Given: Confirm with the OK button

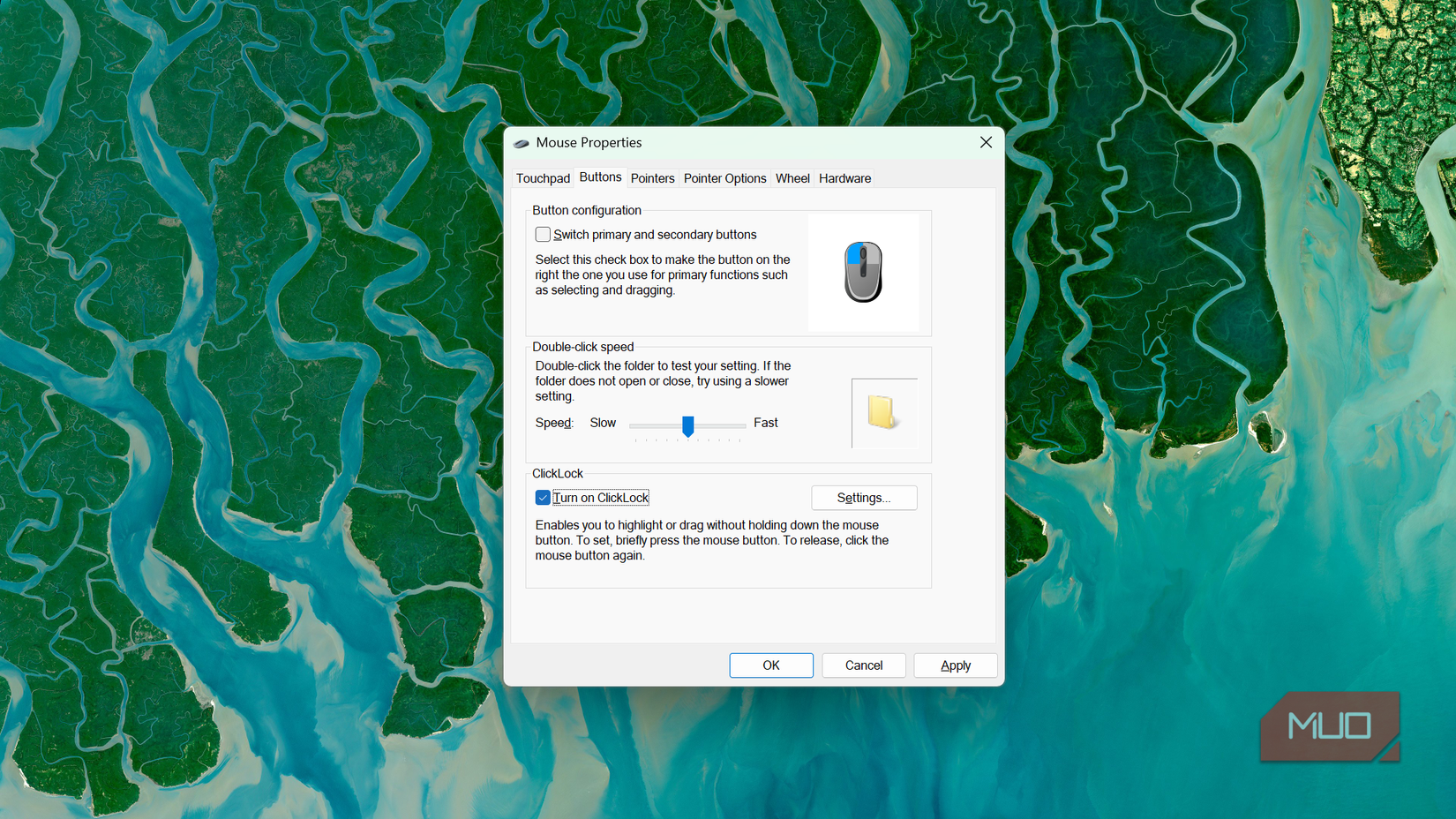Looking at the screenshot, I should point(771,665).
